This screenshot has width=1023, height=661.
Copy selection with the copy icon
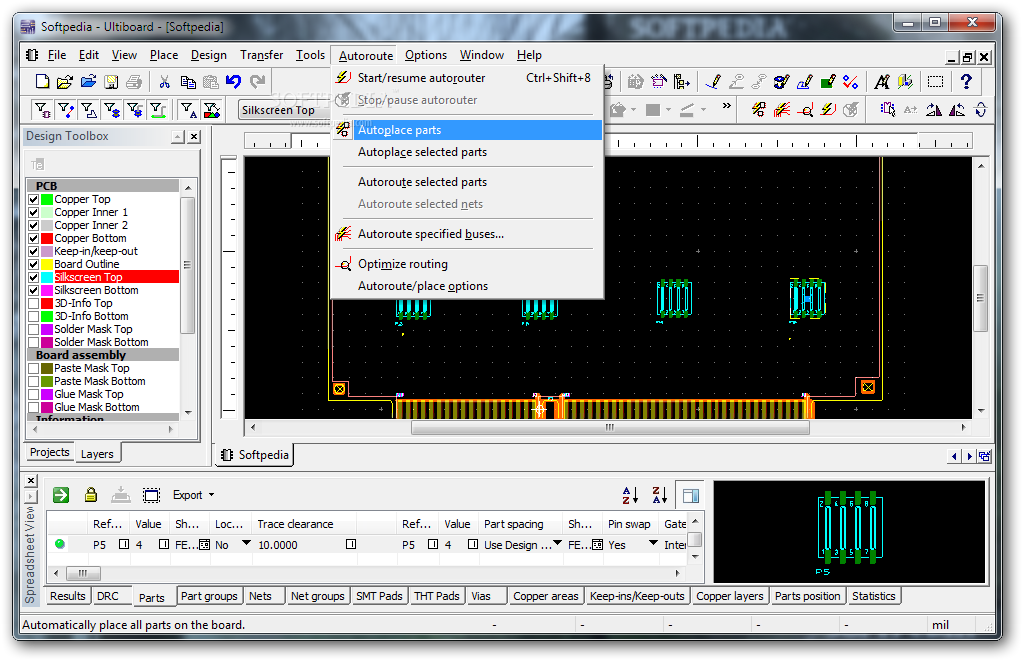click(x=188, y=82)
